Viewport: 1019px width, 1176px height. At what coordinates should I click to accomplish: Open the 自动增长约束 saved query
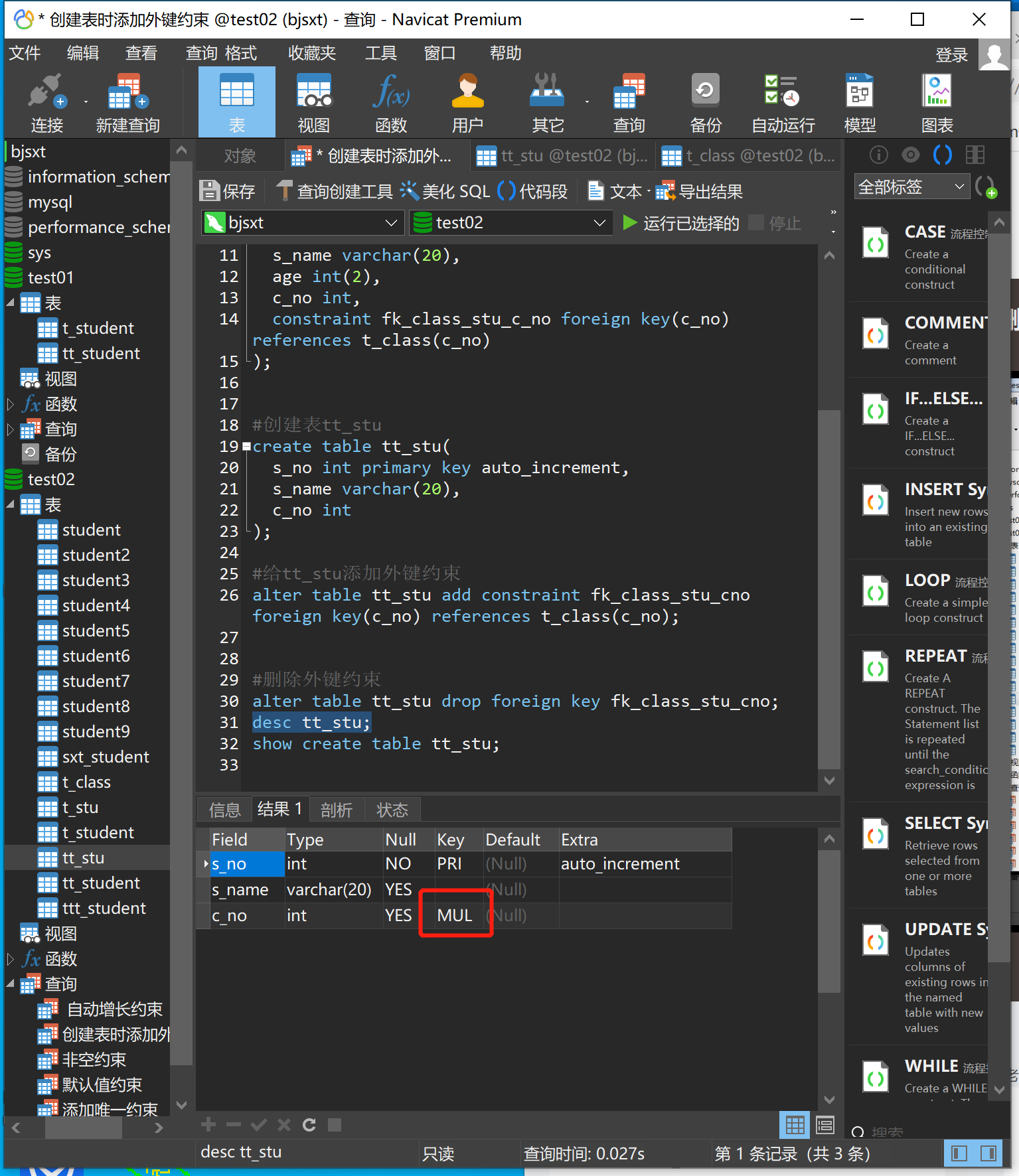click(x=114, y=1009)
